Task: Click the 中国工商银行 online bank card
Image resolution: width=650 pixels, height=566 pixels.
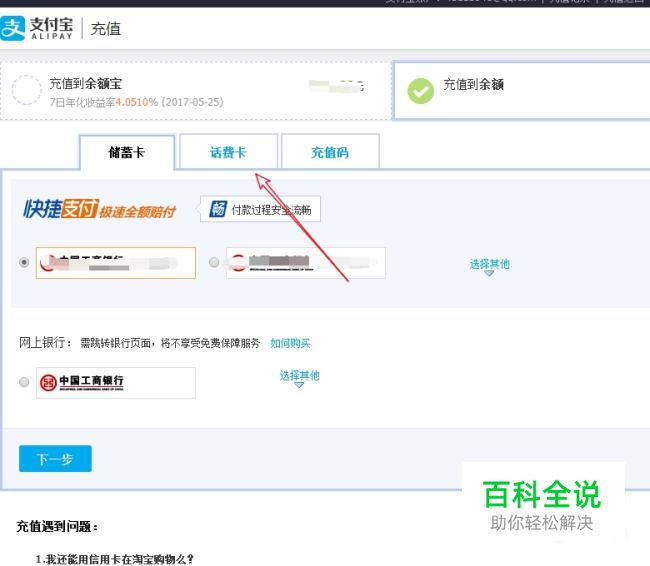Action: (116, 383)
